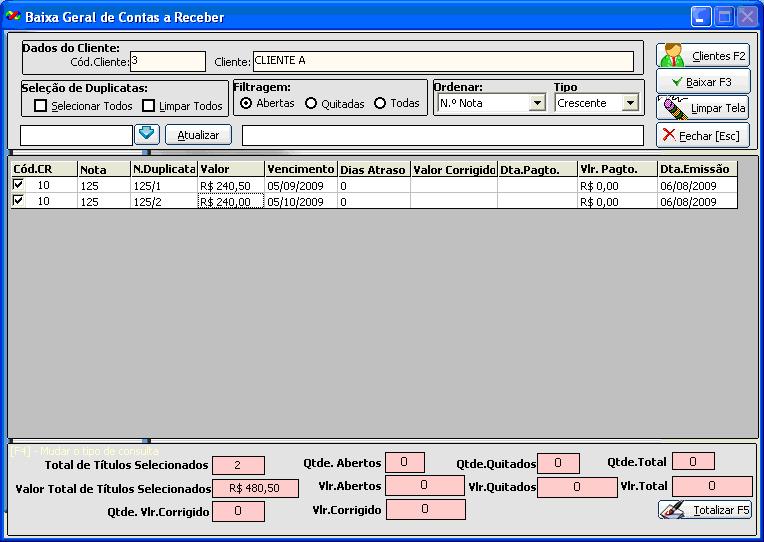Click the Vlr.Corrigido field

point(425,509)
